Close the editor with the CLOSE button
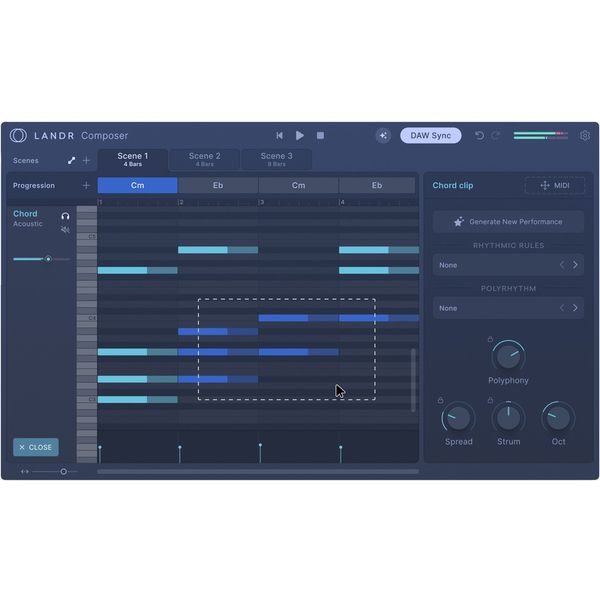This screenshot has height=600, width=600. click(36, 447)
